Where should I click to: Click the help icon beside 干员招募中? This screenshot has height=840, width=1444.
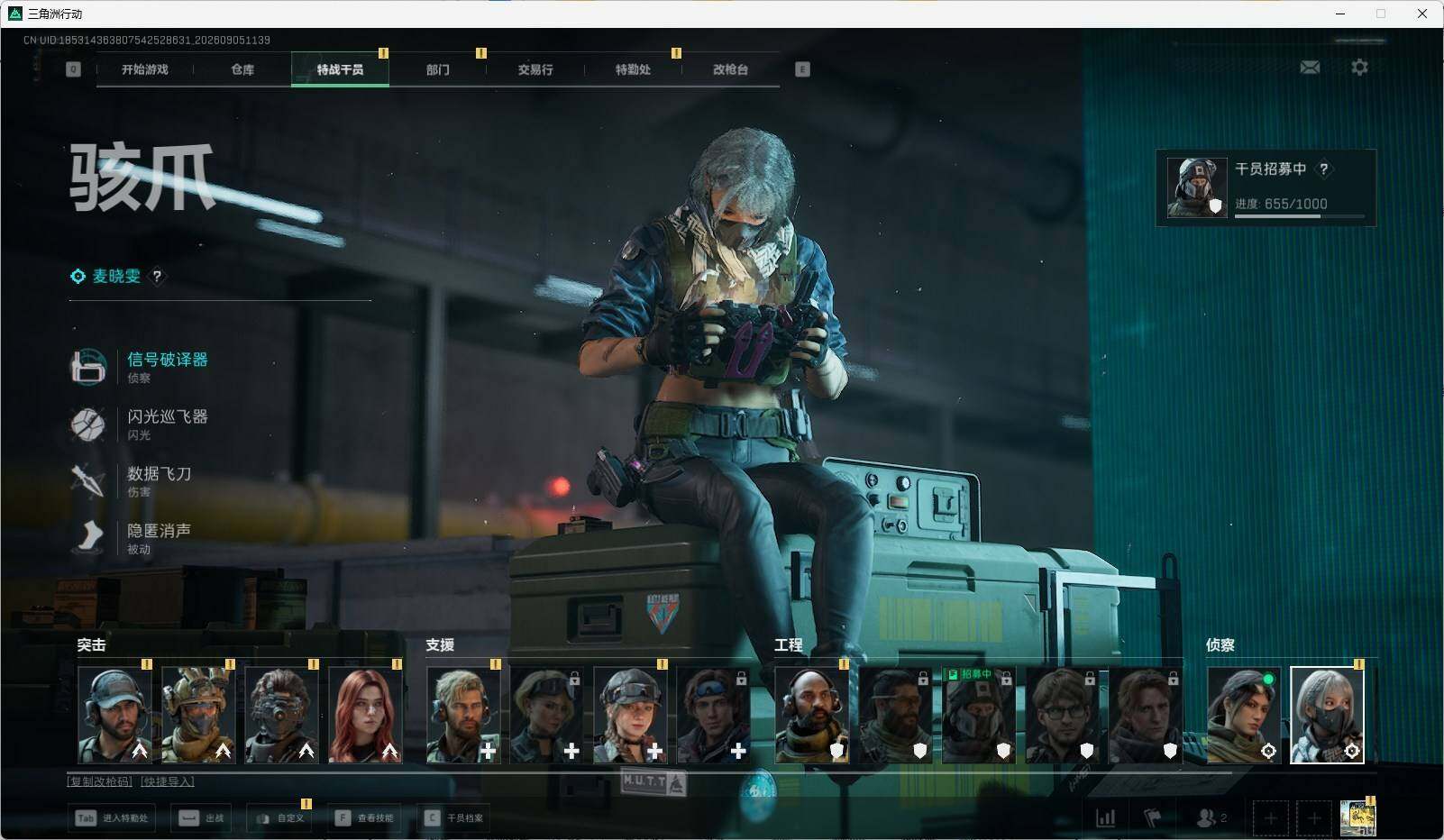pyautogui.click(x=1323, y=169)
